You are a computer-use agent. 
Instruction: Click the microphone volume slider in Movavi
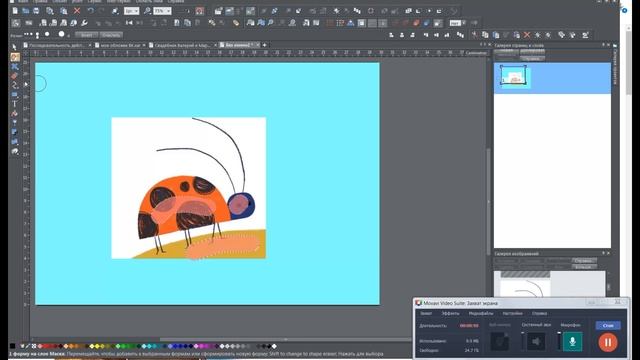pos(559,341)
